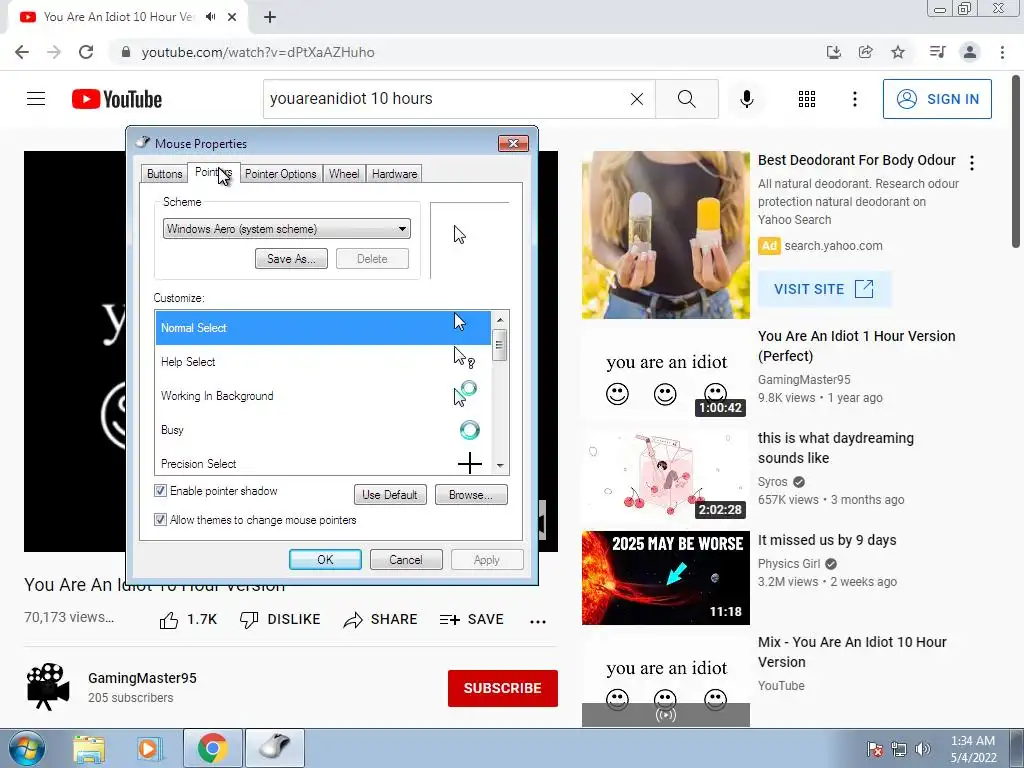The width and height of the screenshot is (1024, 768).
Task: Click VISIT SITE on the ad
Action: click(x=824, y=289)
